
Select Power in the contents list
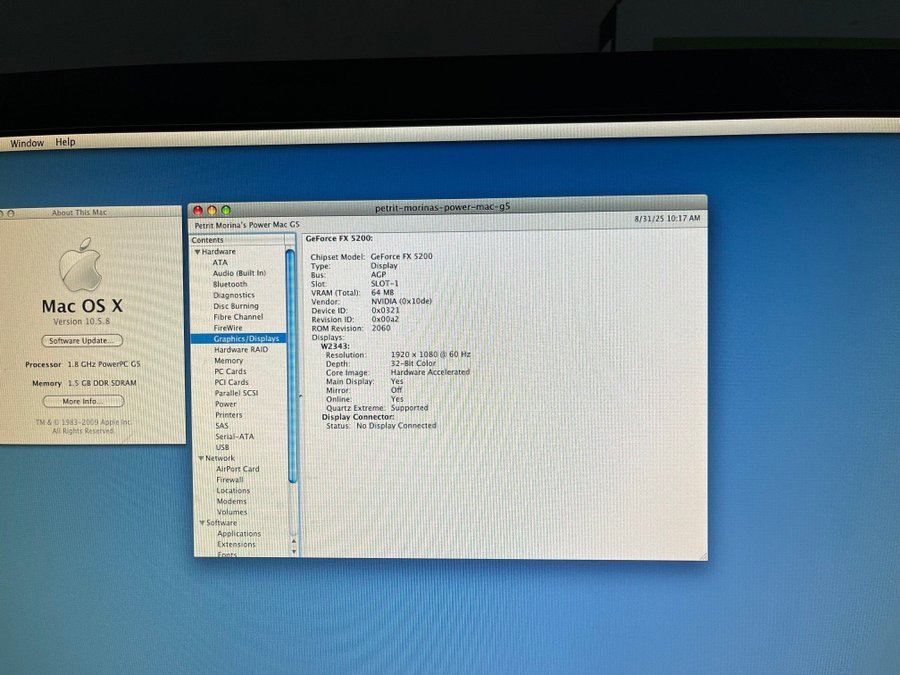[226, 404]
